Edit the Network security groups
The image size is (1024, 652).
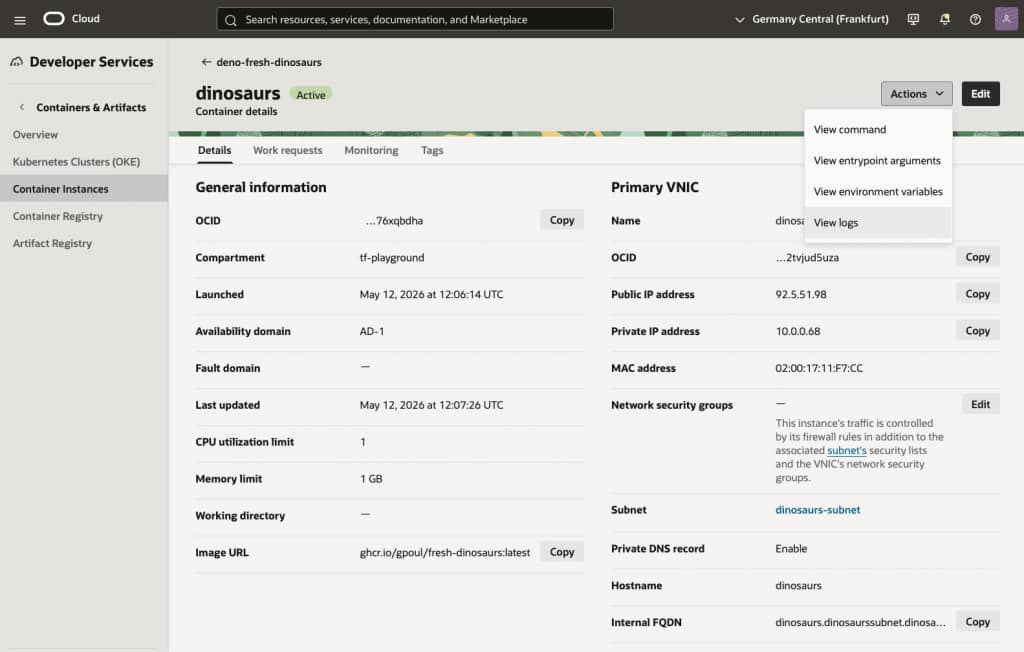980,404
